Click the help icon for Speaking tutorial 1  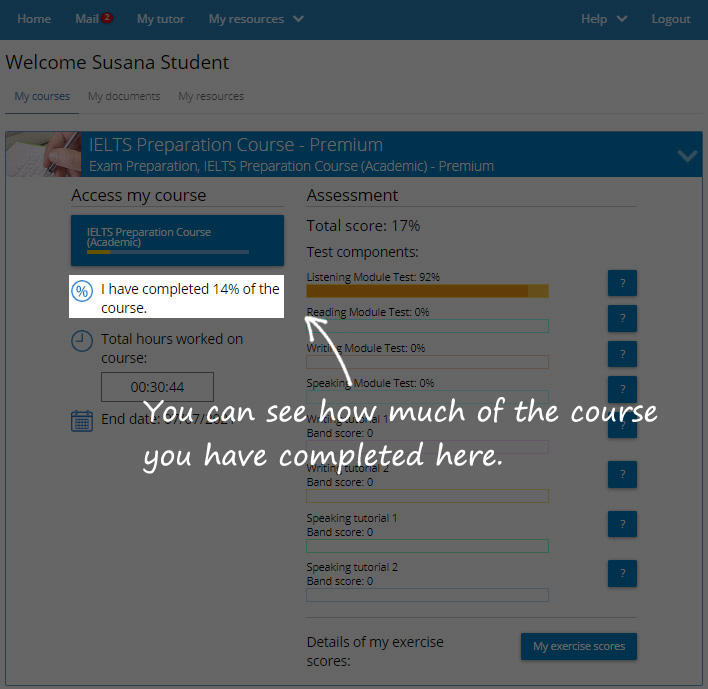tap(622, 523)
